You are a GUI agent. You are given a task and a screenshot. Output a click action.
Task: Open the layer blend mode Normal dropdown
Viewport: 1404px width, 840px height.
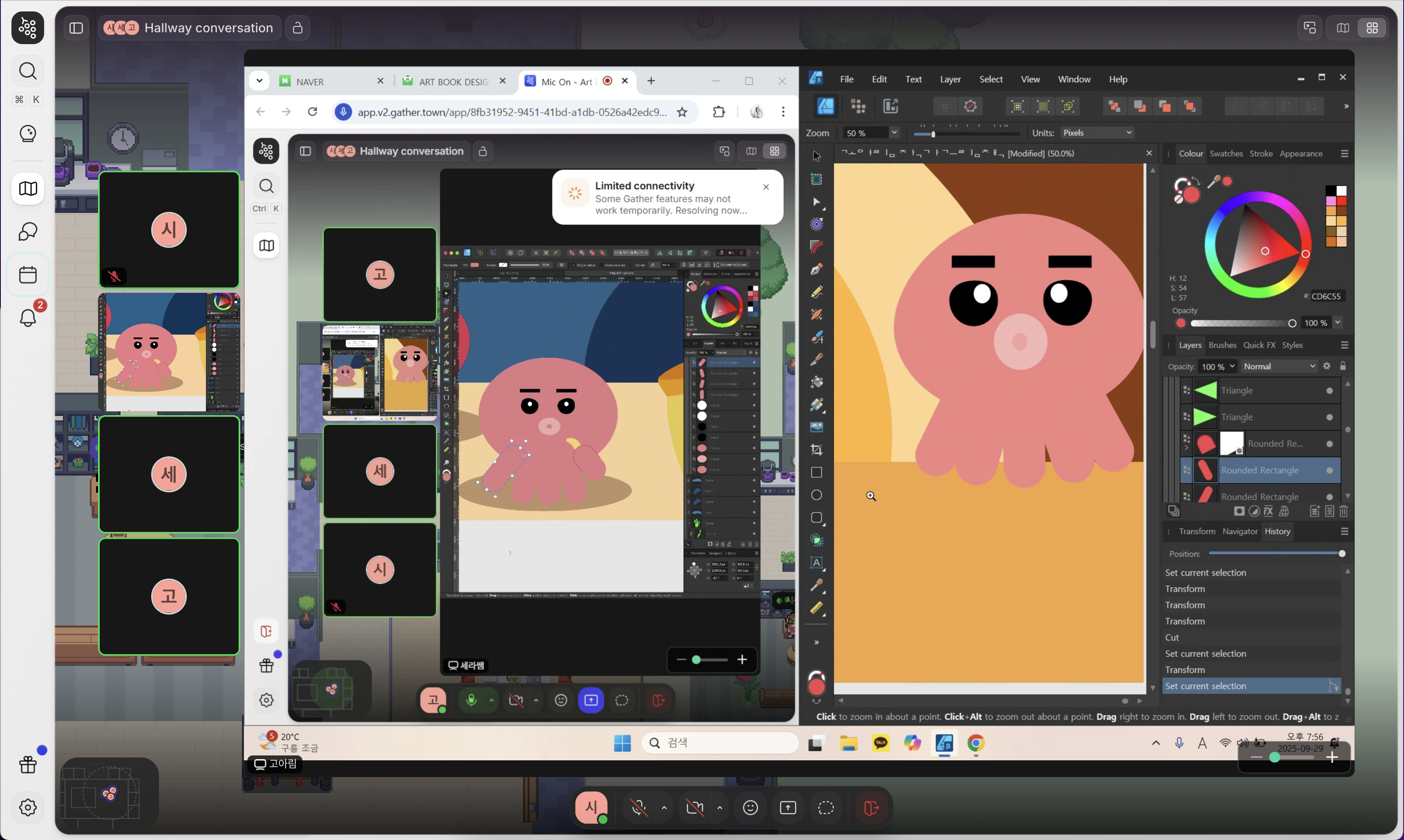pyautogui.click(x=1279, y=366)
